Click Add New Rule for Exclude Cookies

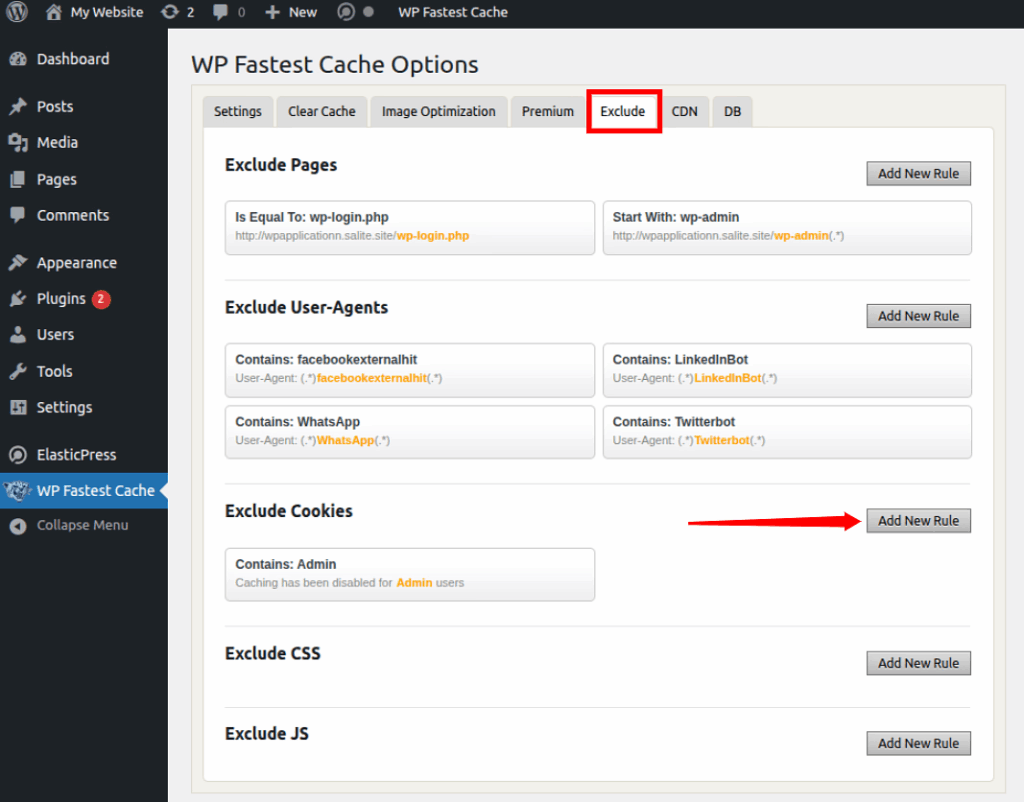coord(918,520)
